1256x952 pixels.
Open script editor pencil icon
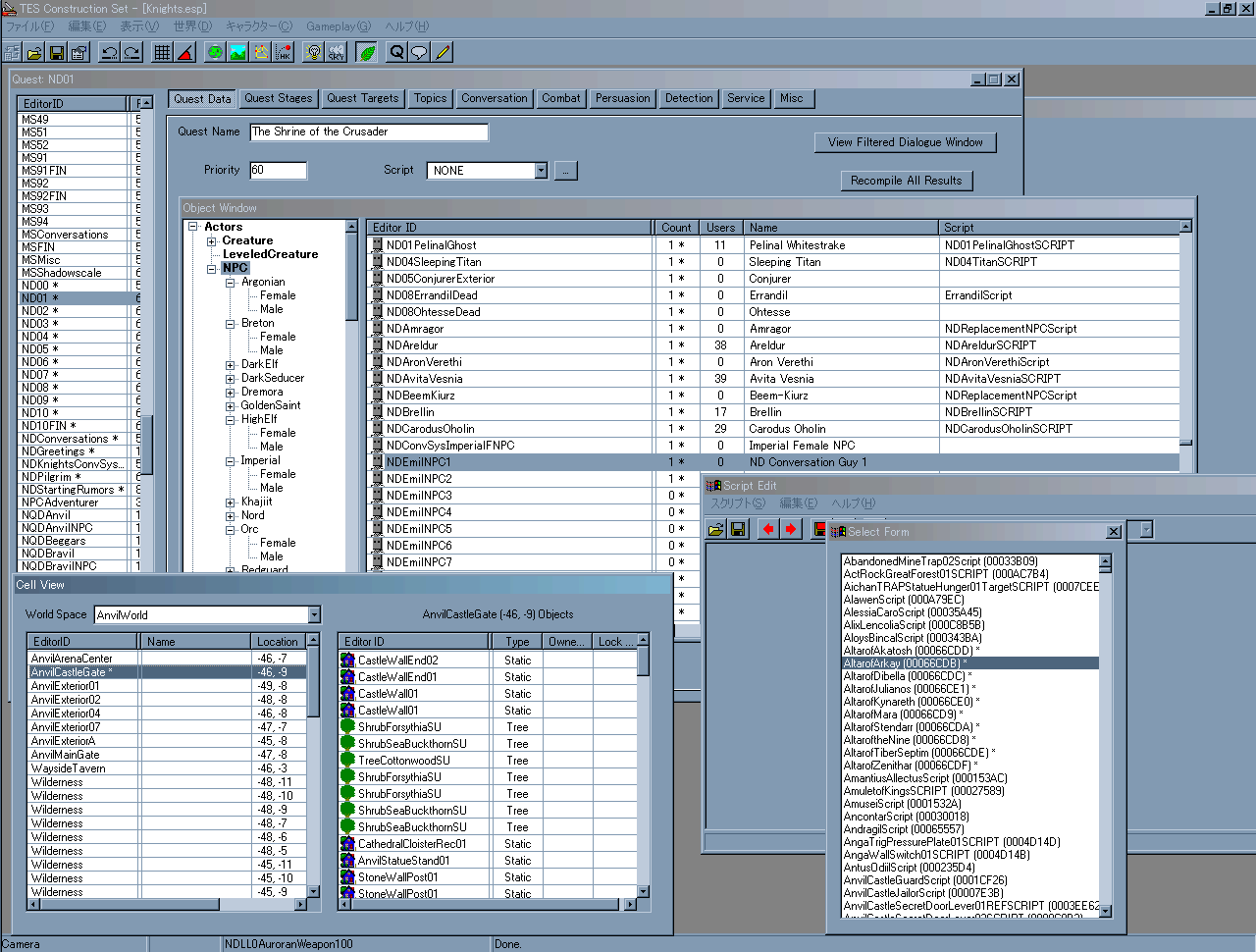pyautogui.click(x=443, y=52)
